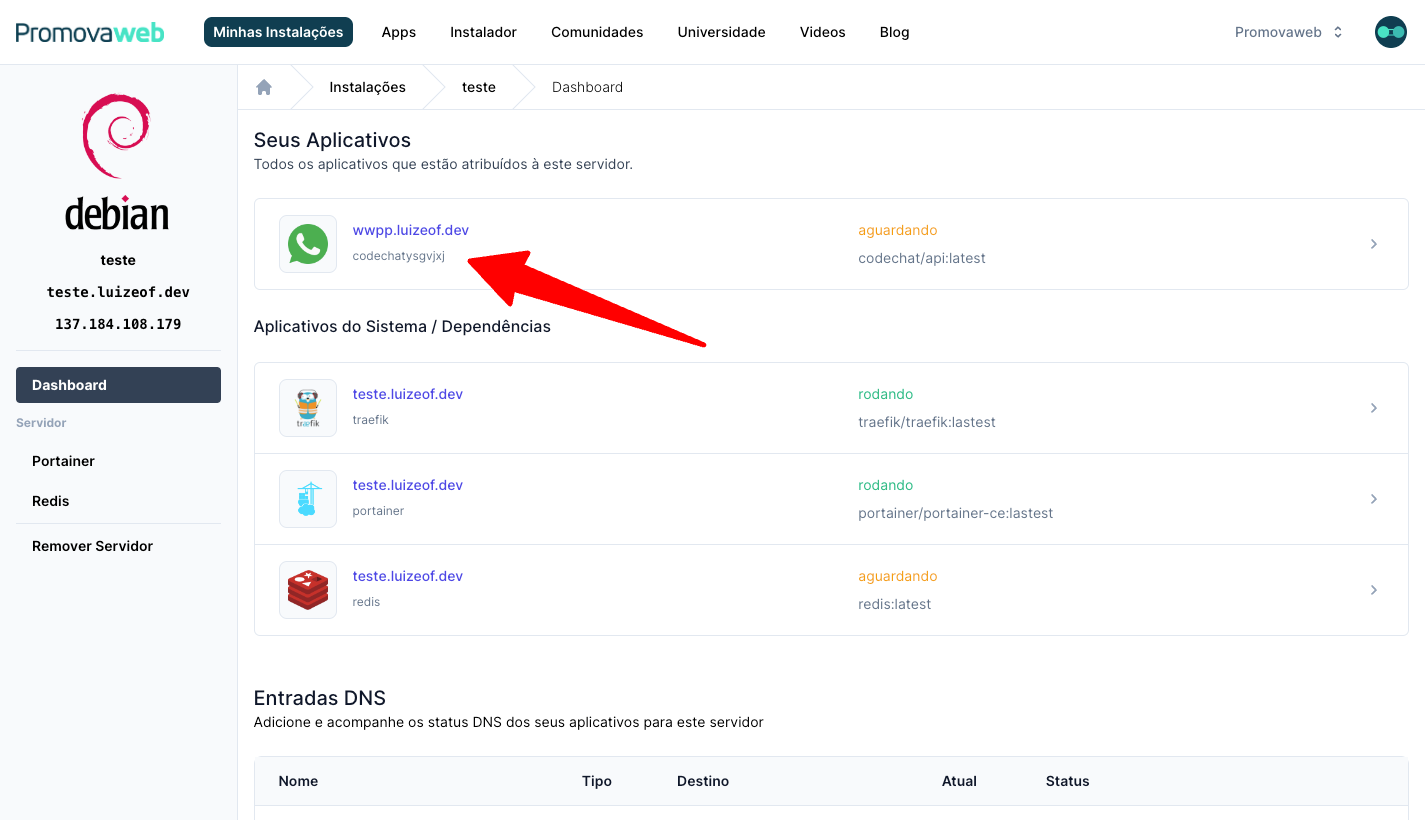This screenshot has height=820, width=1425.
Task: Open Blog in top navigation
Action: pos(895,32)
